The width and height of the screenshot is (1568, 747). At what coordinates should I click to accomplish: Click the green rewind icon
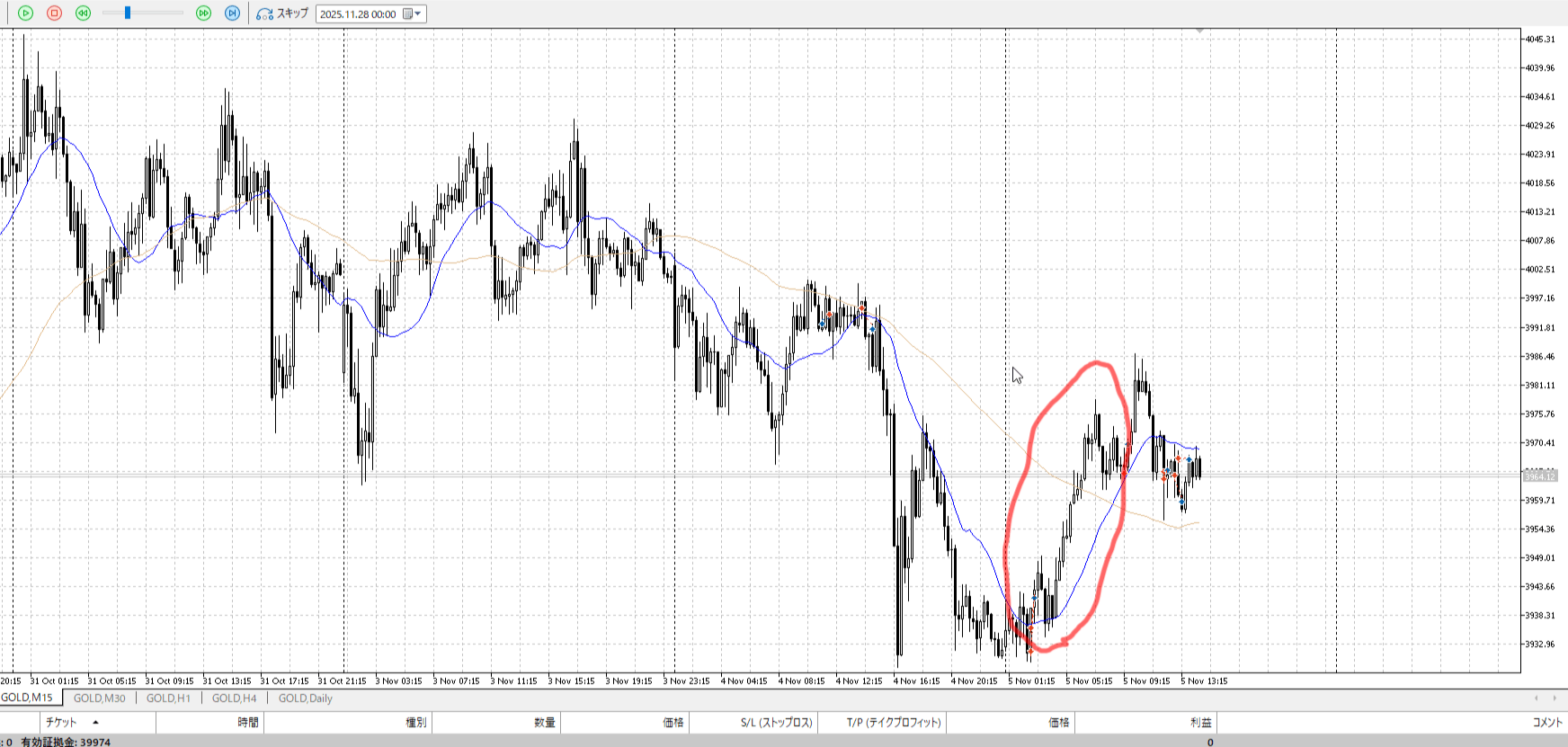83,13
